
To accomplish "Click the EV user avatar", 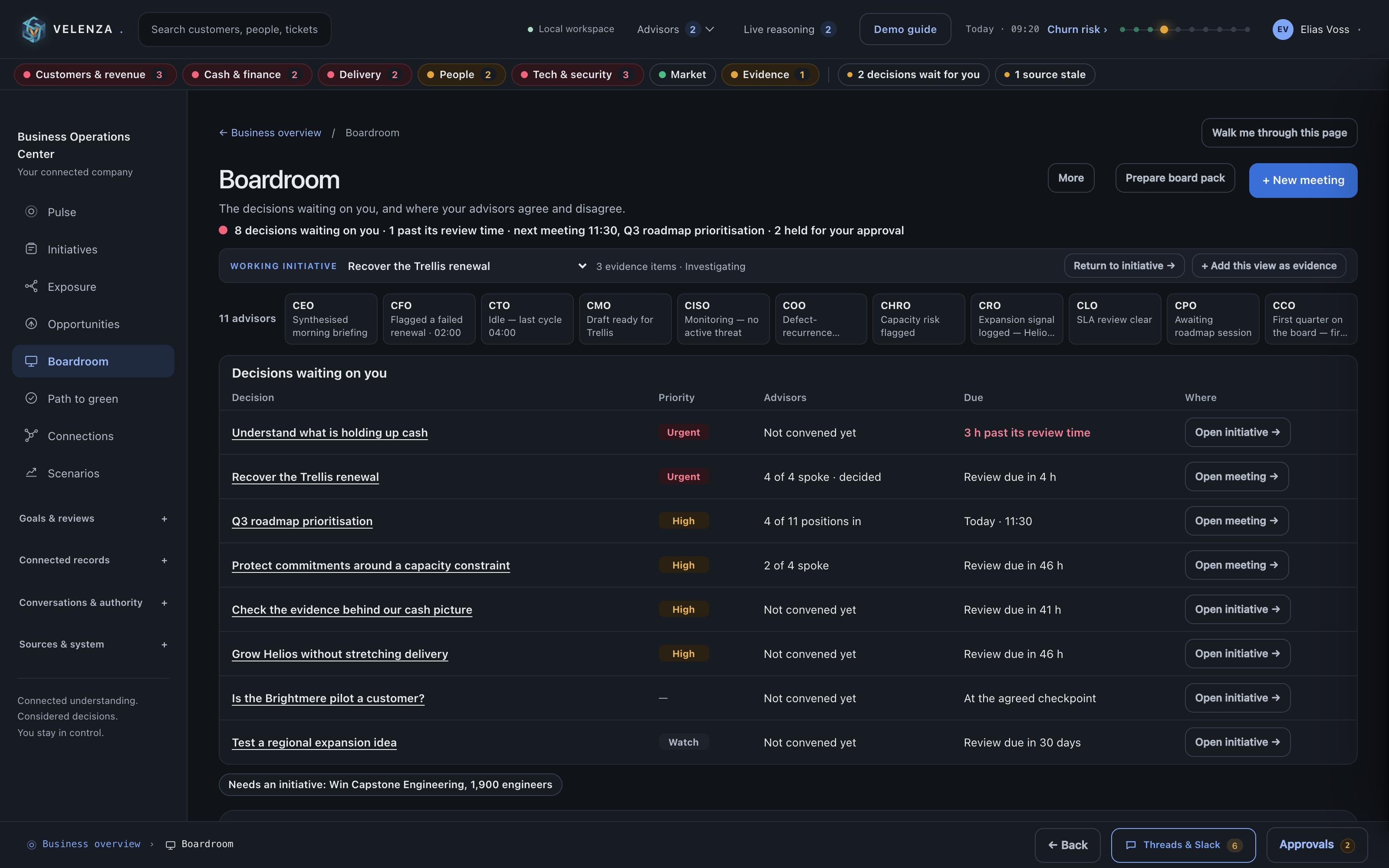I will pyautogui.click(x=1282, y=29).
